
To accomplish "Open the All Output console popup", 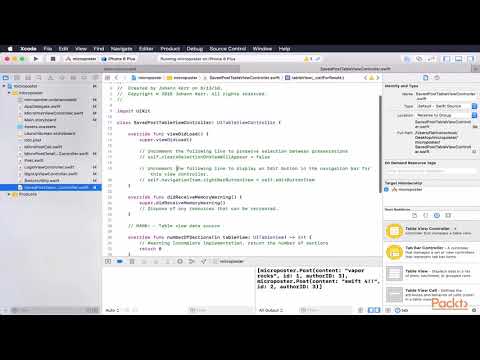I will click(271, 310).
